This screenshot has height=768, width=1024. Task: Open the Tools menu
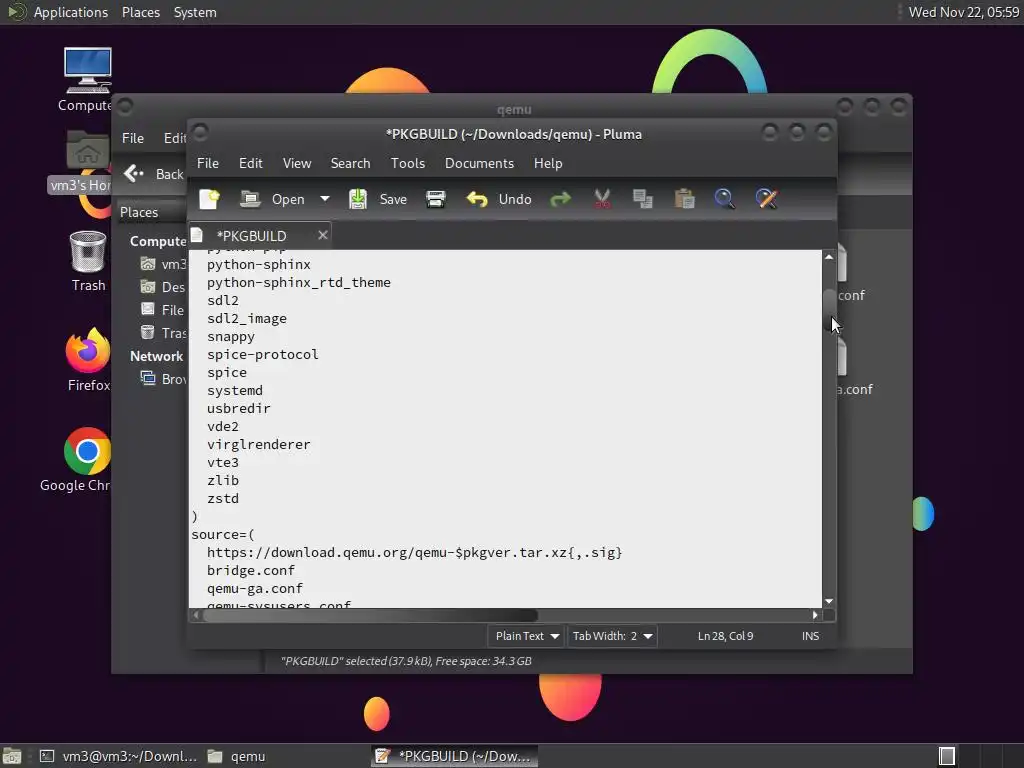point(408,163)
